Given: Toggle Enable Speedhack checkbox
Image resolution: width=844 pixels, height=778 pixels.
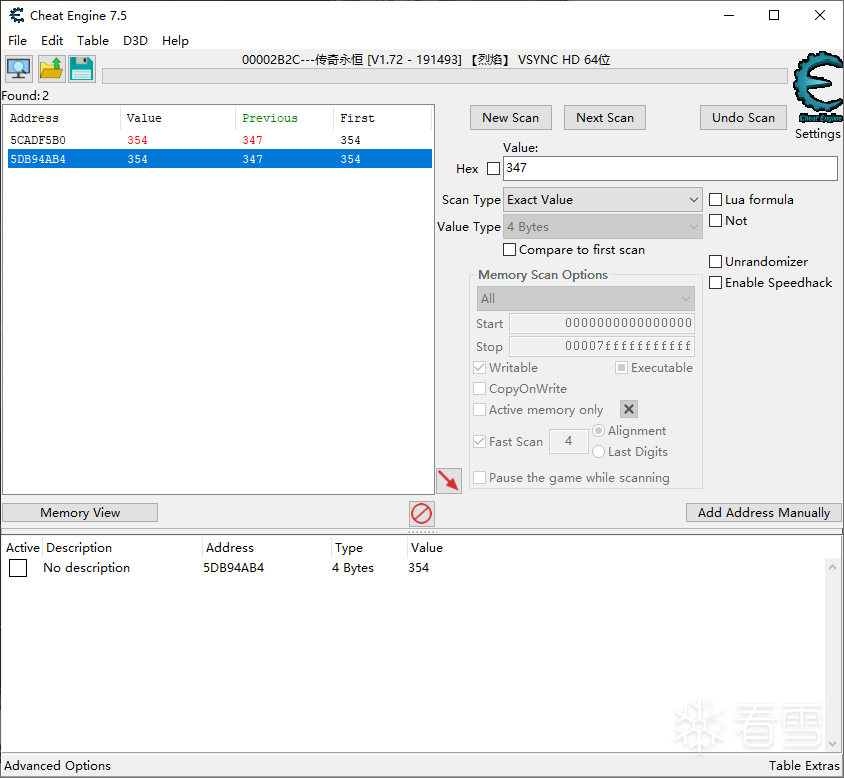Looking at the screenshot, I should point(715,283).
